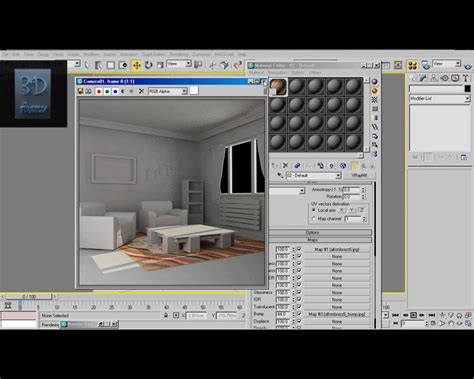The width and height of the screenshot is (474, 379).
Task: Toggle the Backlight icon in Material Editor
Action: [375, 91]
